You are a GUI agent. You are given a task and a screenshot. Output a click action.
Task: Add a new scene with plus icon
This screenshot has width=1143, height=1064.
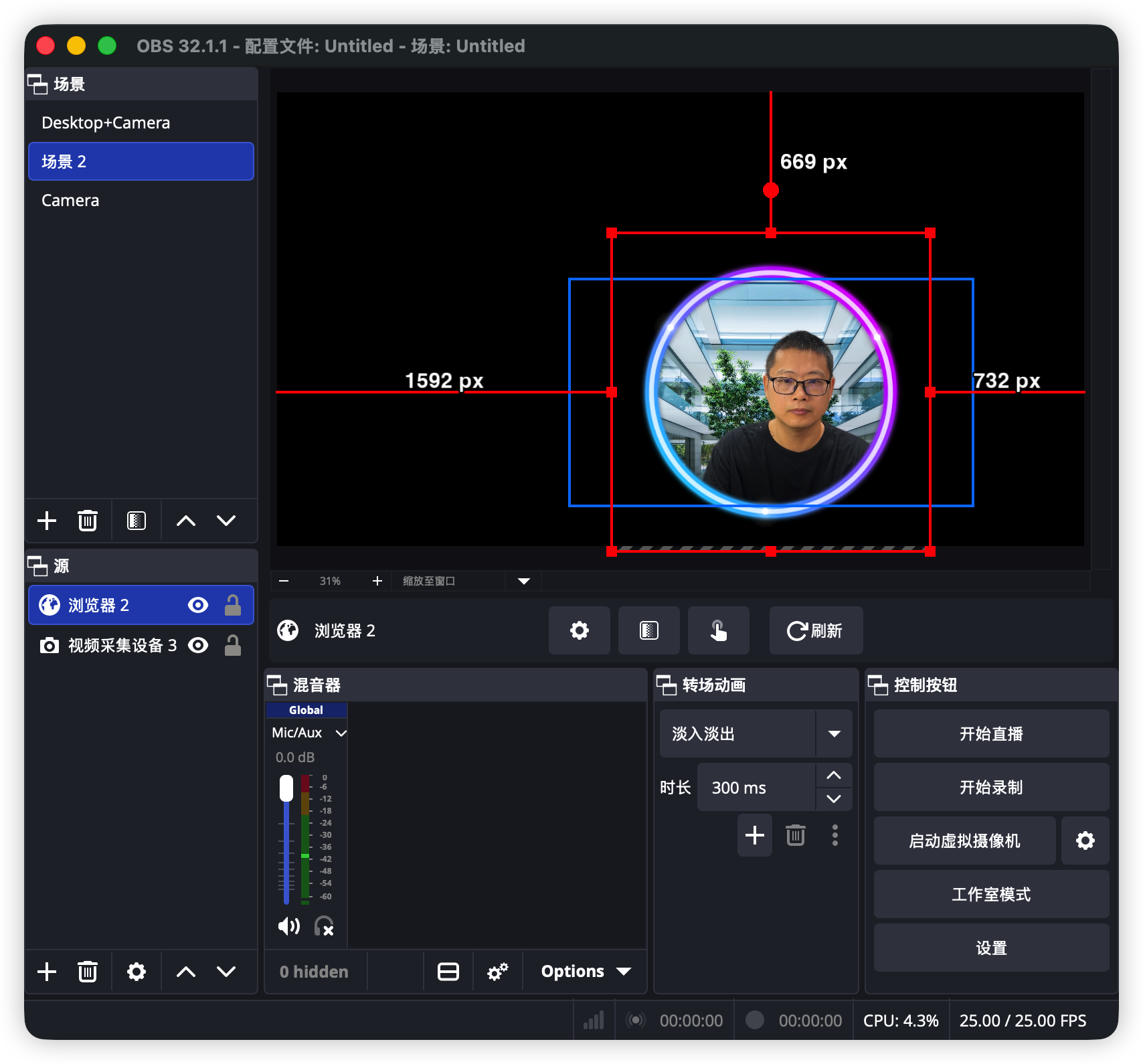(47, 521)
